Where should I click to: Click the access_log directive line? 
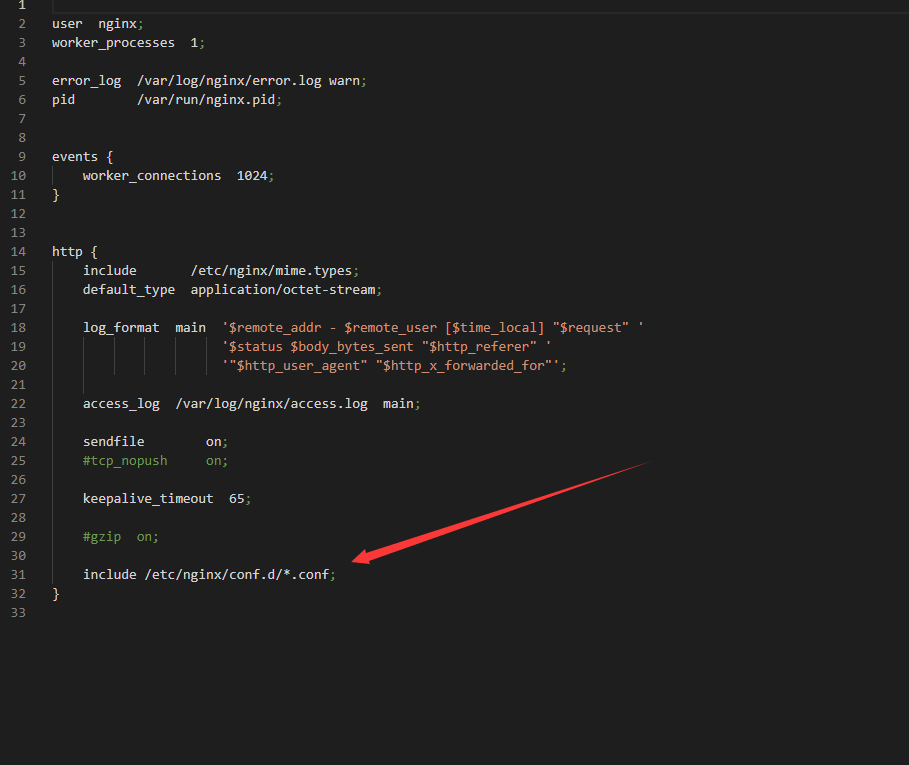252,403
